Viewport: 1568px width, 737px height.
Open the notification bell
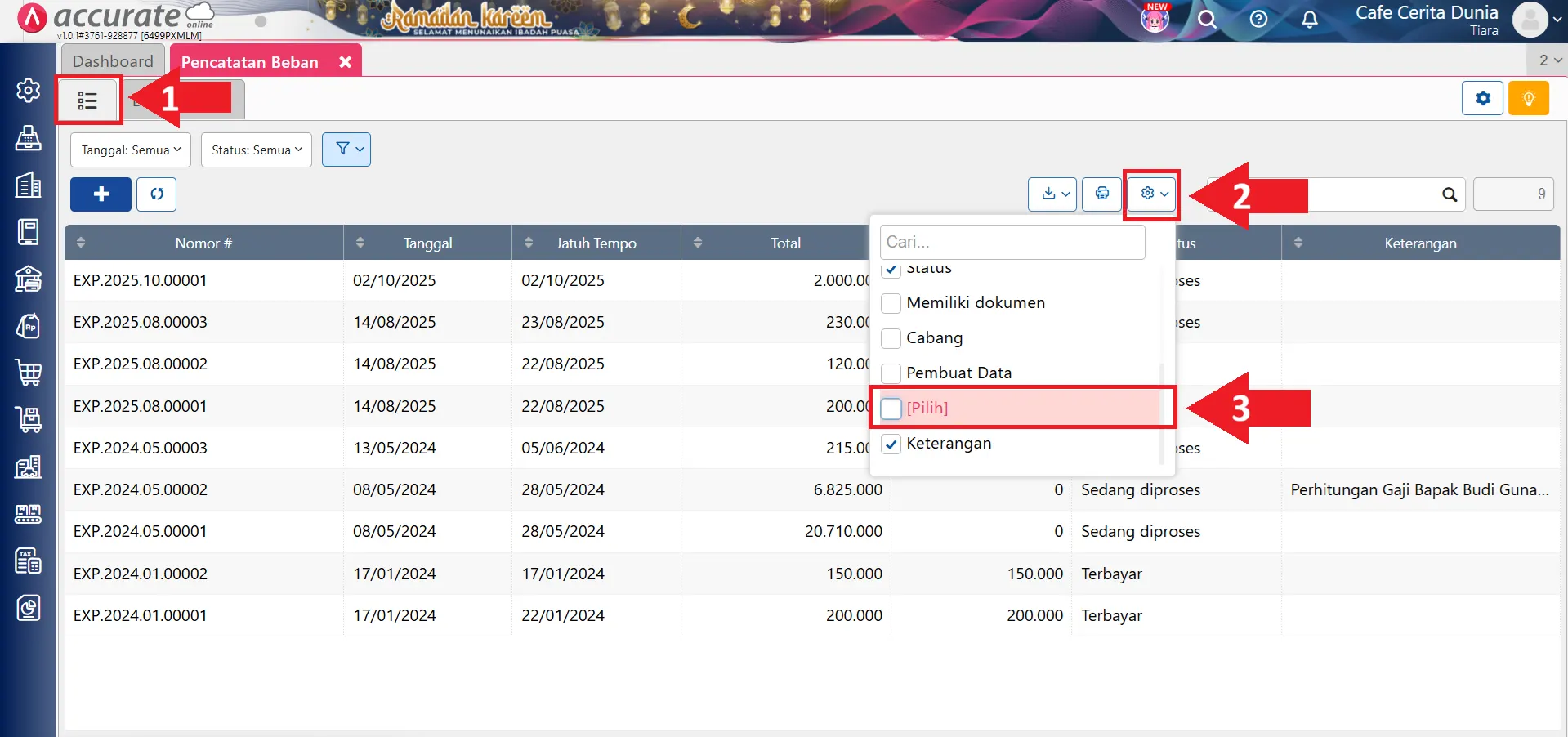point(1309,20)
